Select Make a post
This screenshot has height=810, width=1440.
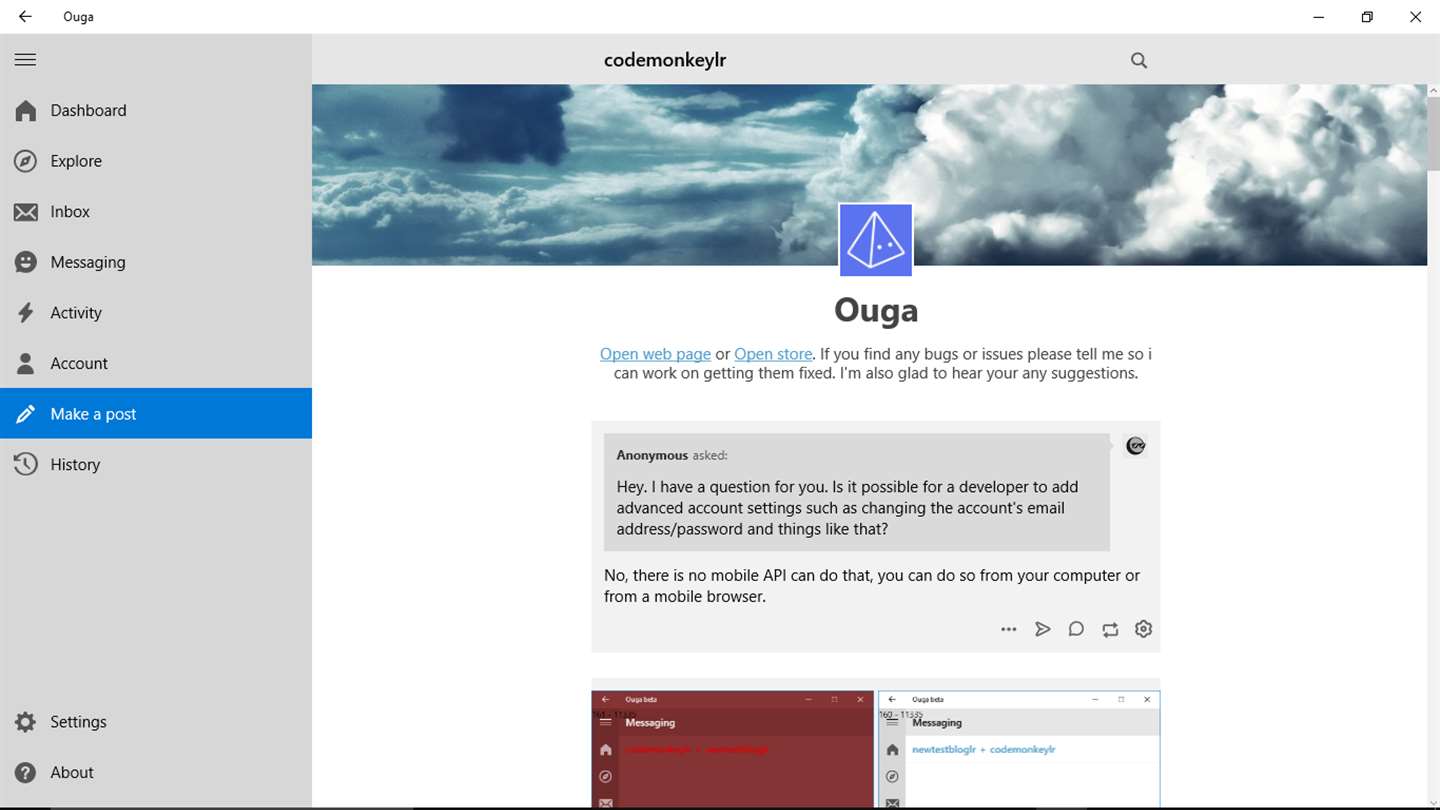[156, 414]
